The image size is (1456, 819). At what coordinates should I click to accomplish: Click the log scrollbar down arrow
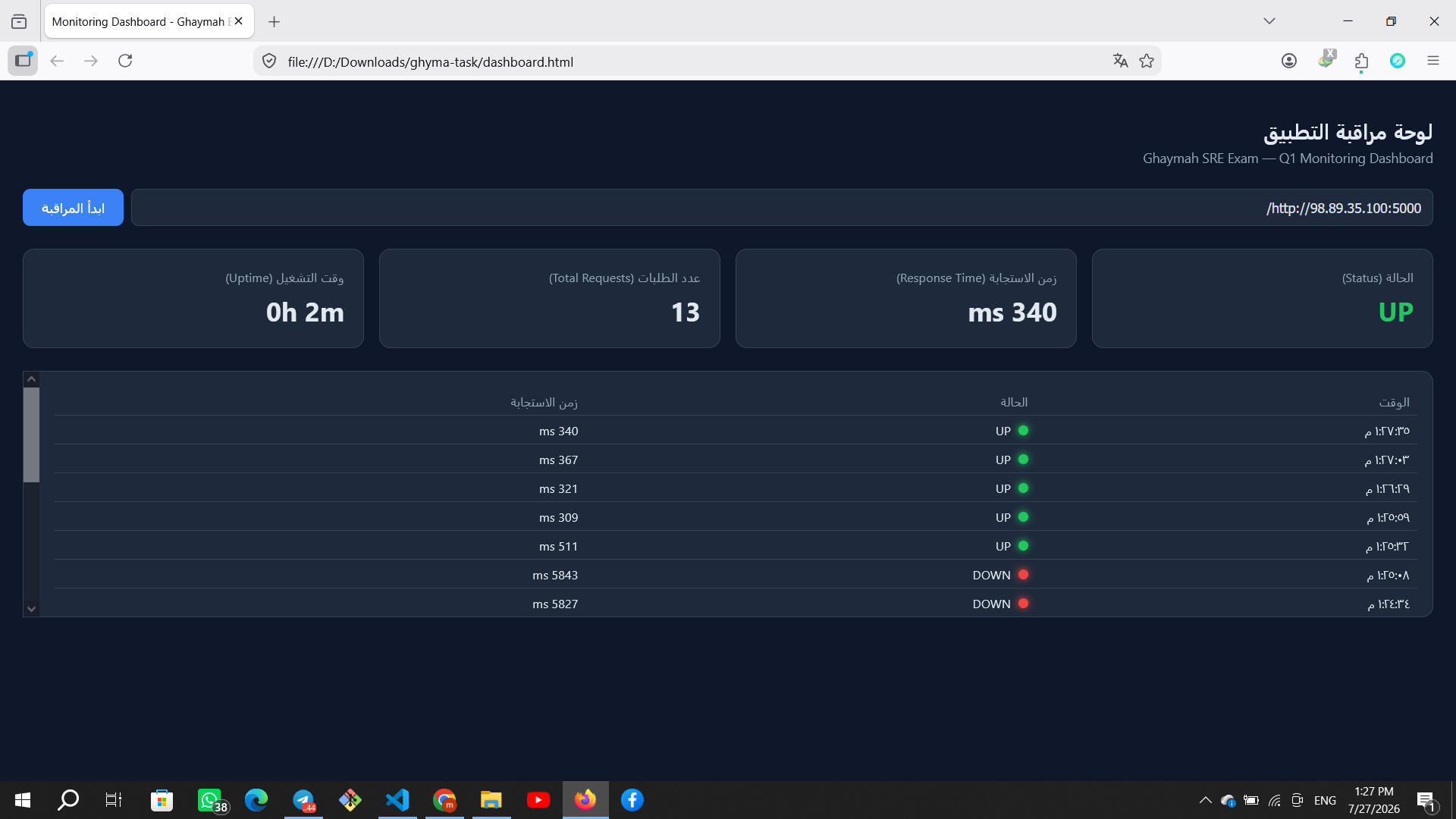click(31, 608)
